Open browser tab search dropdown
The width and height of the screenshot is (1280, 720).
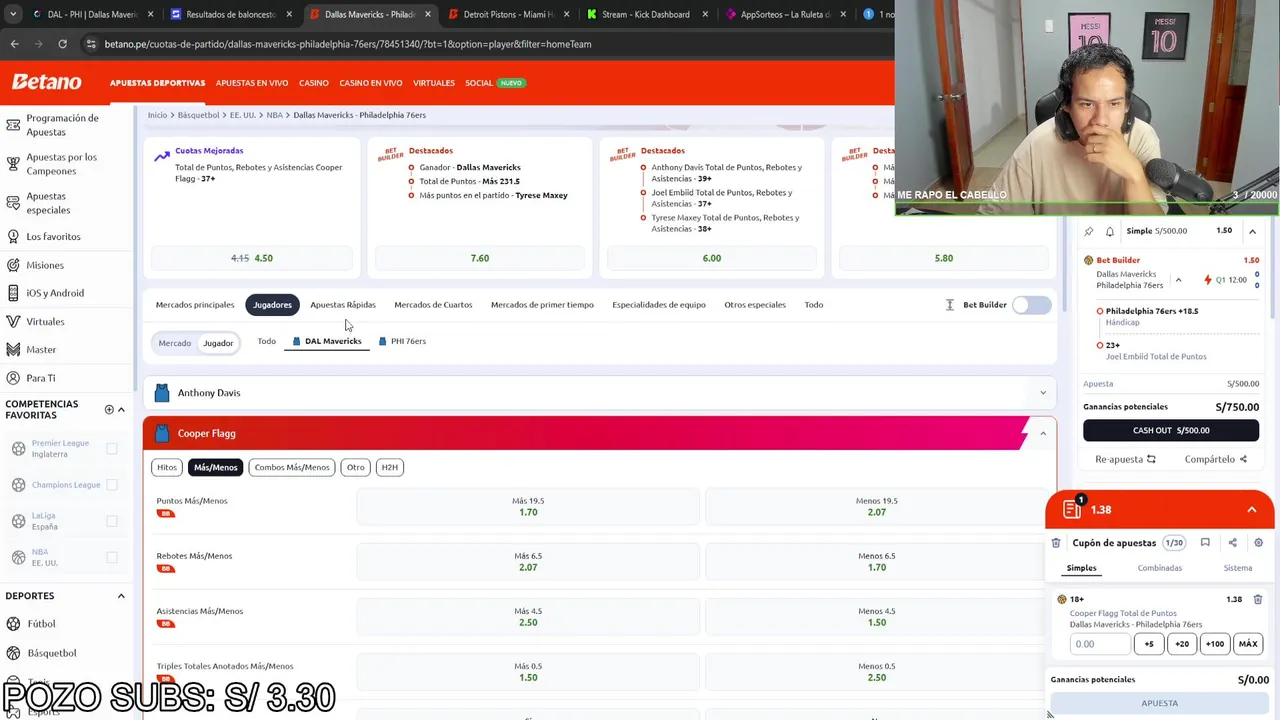point(13,14)
